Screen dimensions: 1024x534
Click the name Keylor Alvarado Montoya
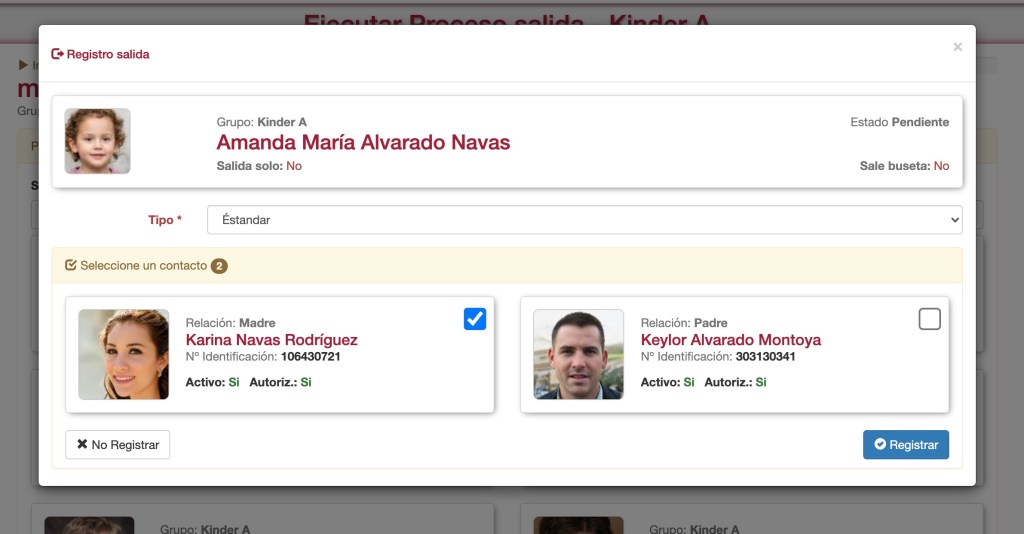click(x=730, y=340)
